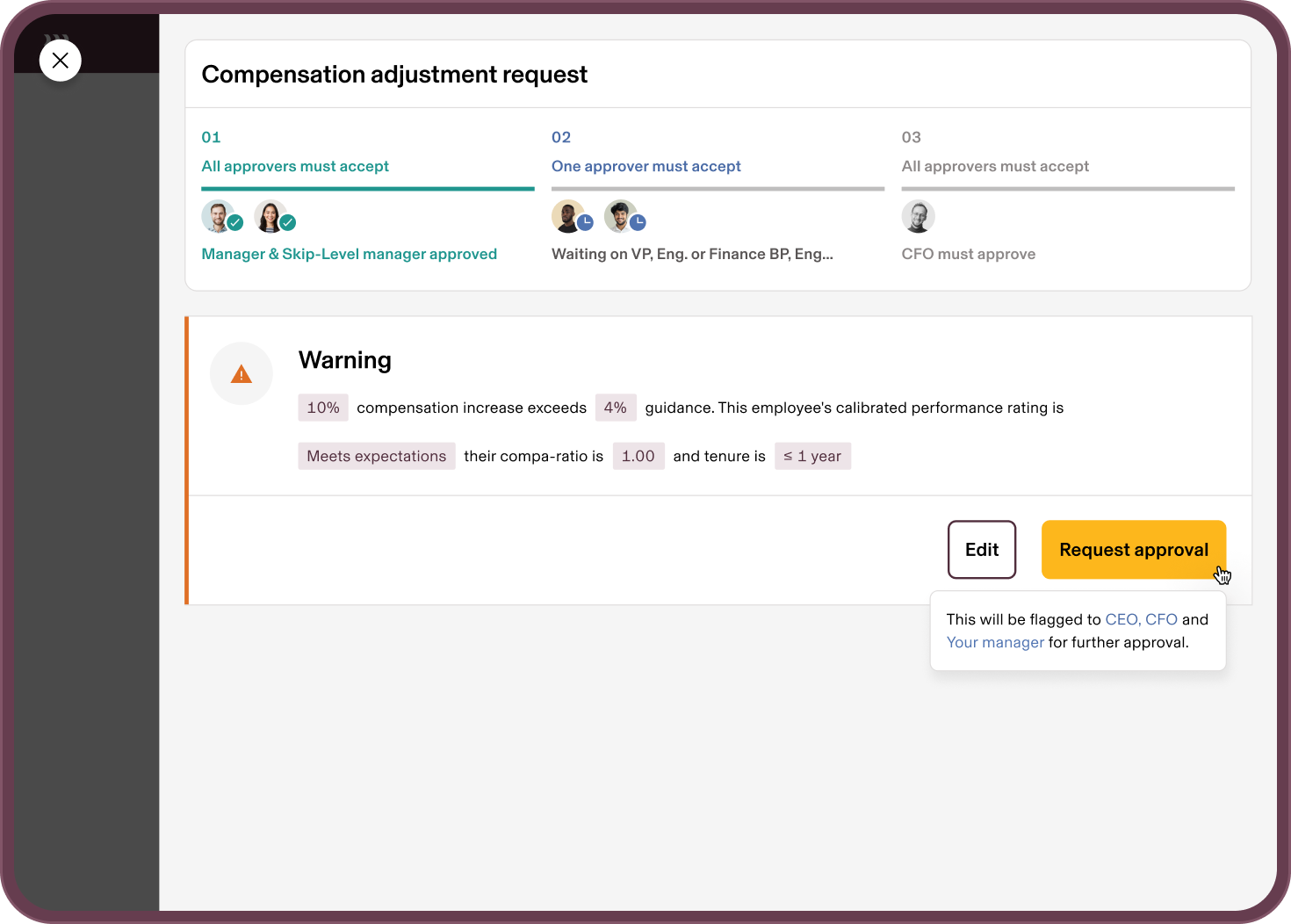
Task: Click the Request approval button
Action: pos(1134,550)
